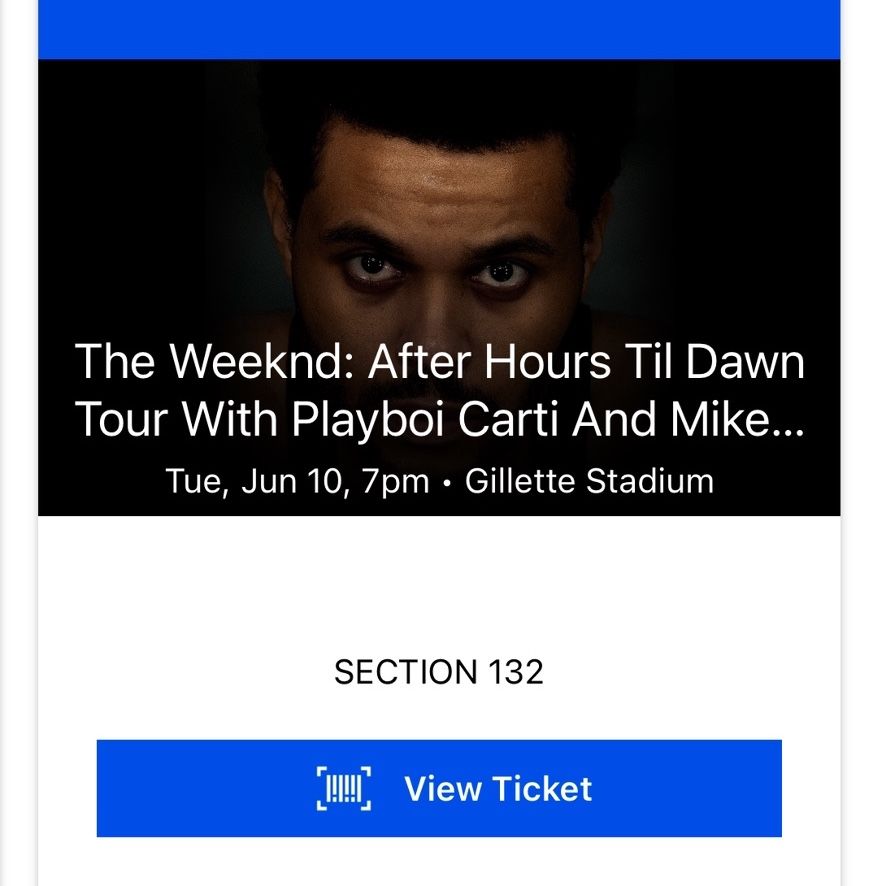The height and width of the screenshot is (886, 886).
Task: Tap the View Ticket button
Action: 439,788
